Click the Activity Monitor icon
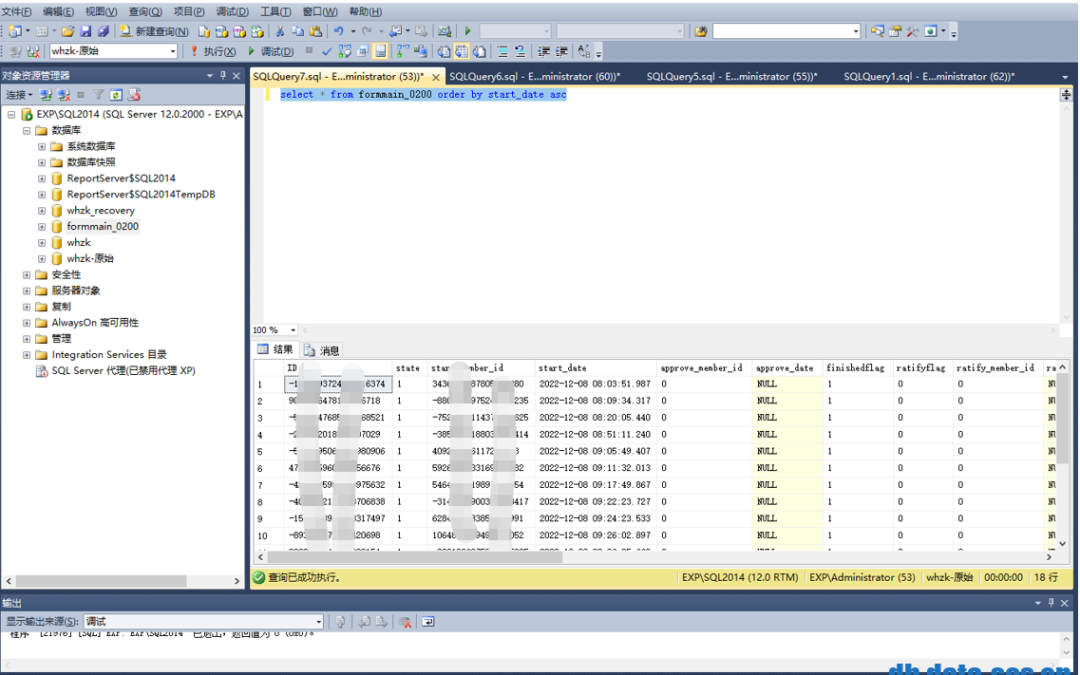The width and height of the screenshot is (1080, 675). tap(444, 31)
